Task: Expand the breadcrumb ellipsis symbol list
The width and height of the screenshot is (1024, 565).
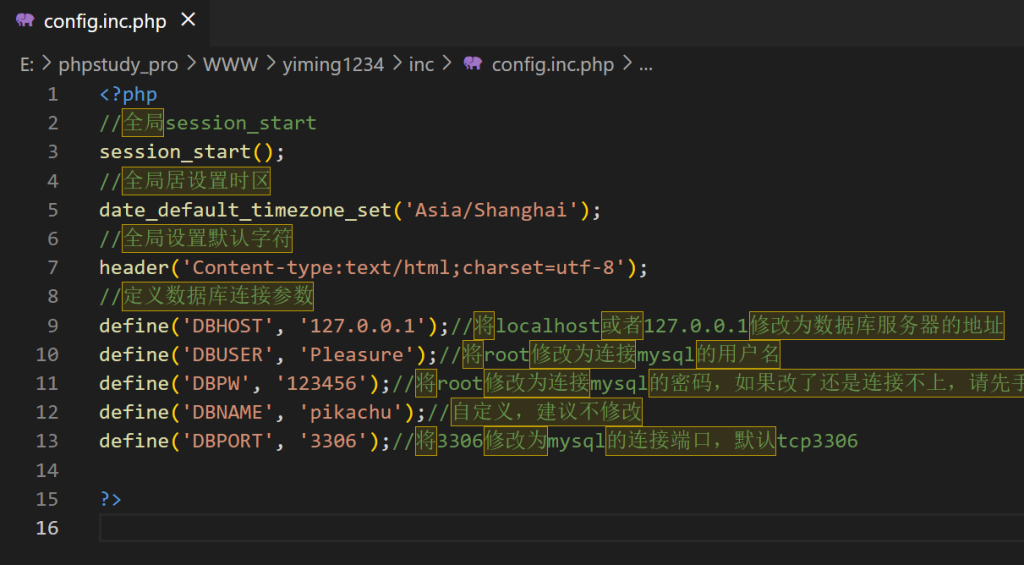Action: click(645, 64)
